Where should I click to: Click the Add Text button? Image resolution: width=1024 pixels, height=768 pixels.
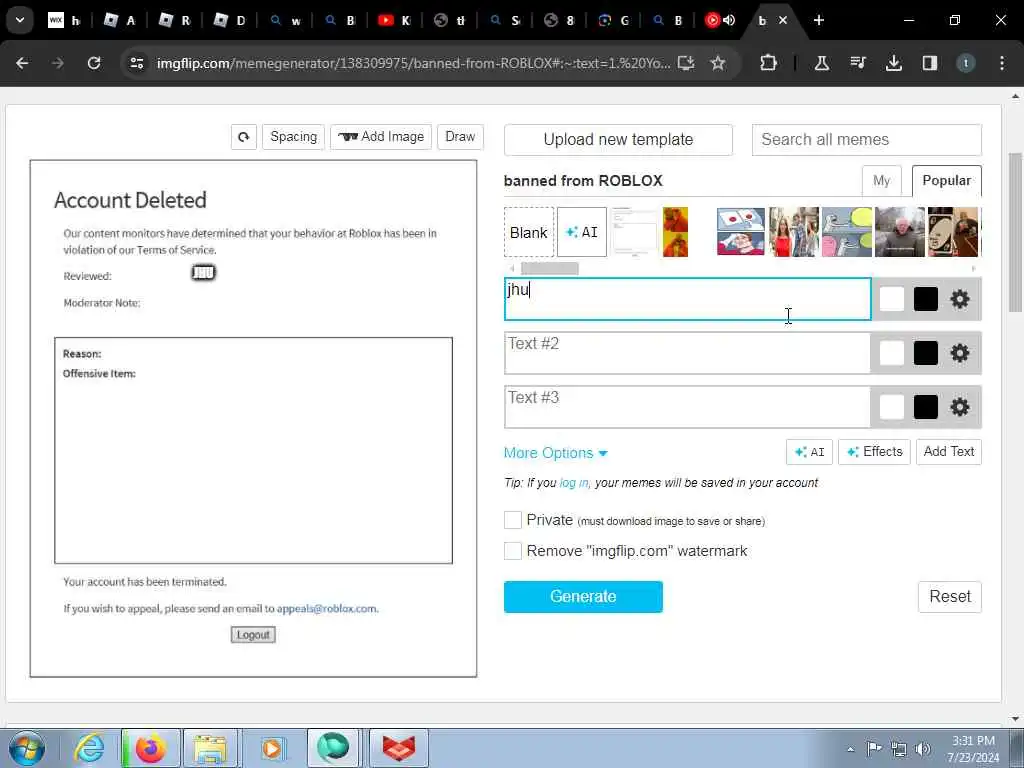948,451
